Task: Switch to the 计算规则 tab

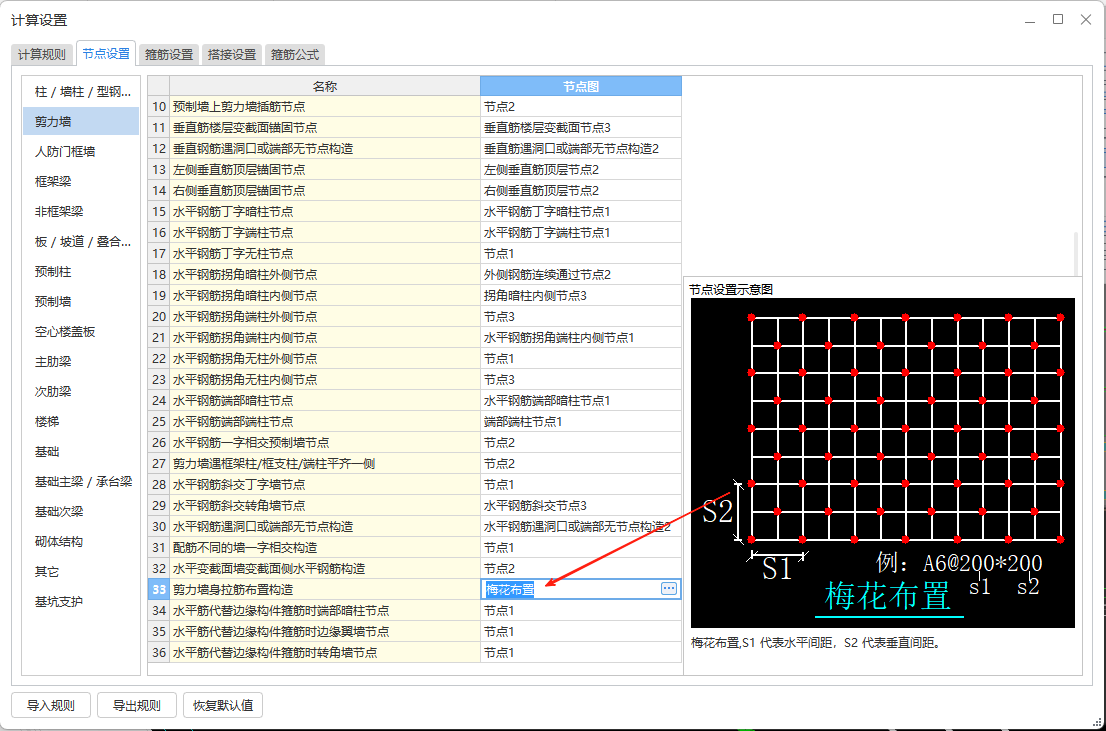Action: click(x=42, y=54)
